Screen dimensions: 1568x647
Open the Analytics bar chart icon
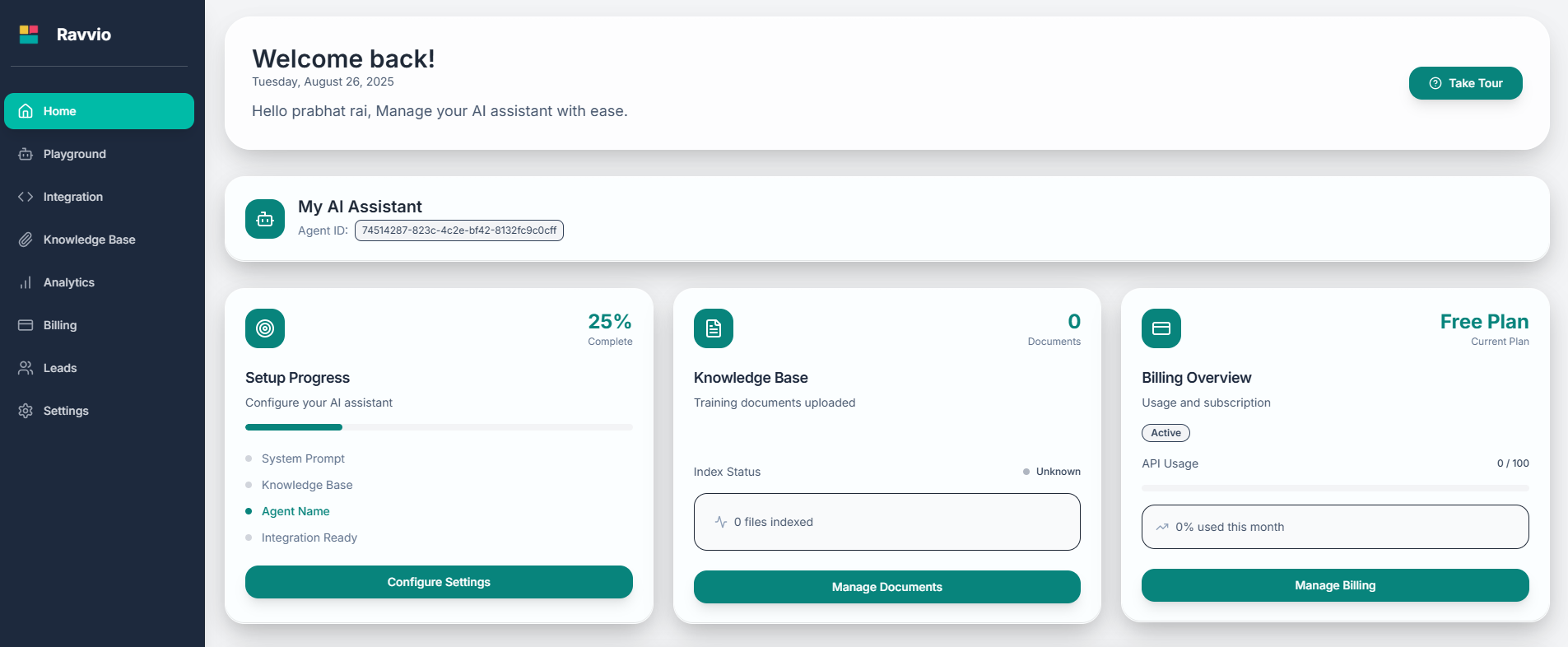coord(26,282)
